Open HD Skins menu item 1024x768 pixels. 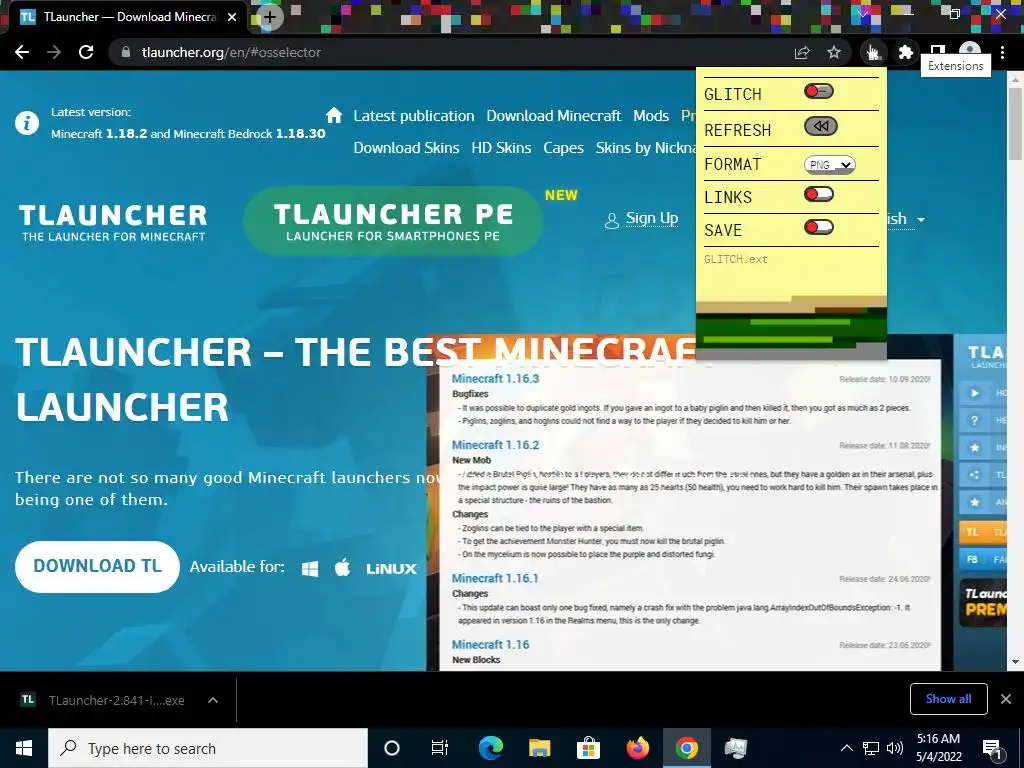pyautogui.click(x=501, y=148)
